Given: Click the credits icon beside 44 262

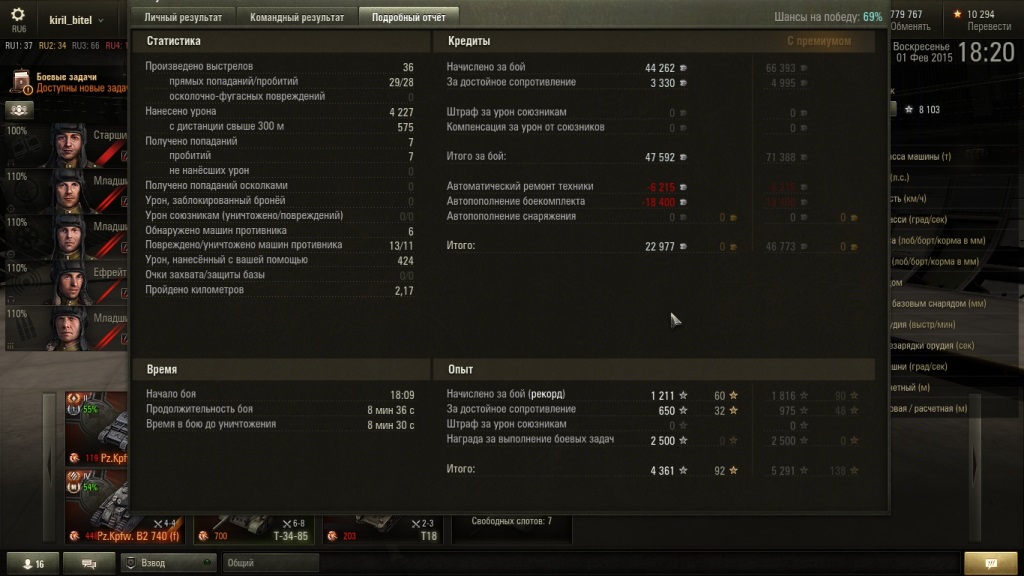Looking at the screenshot, I should [683, 68].
